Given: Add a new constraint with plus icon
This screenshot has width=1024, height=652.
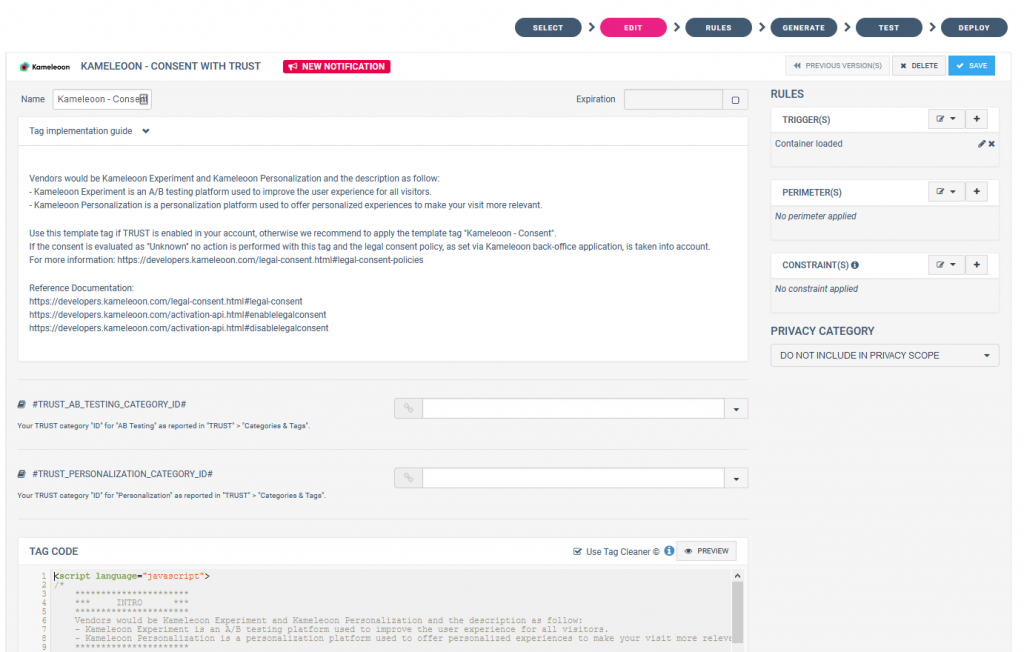Looking at the screenshot, I should (x=977, y=265).
